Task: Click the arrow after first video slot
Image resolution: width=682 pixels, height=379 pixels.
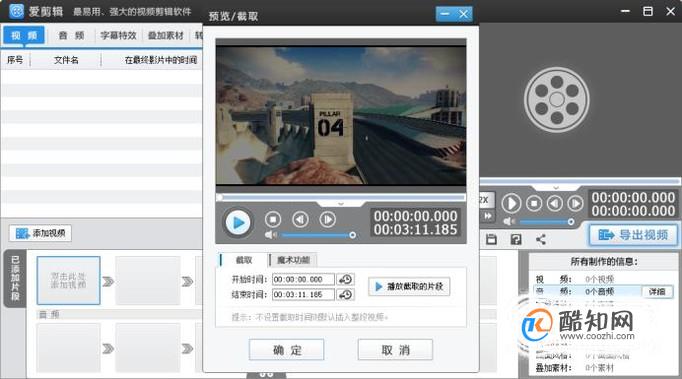Action: tap(108, 282)
